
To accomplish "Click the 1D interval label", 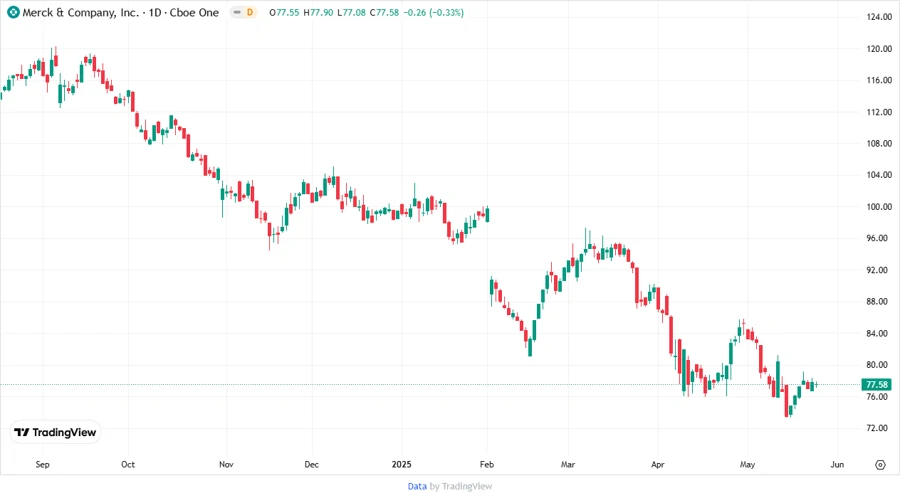I will pos(155,13).
